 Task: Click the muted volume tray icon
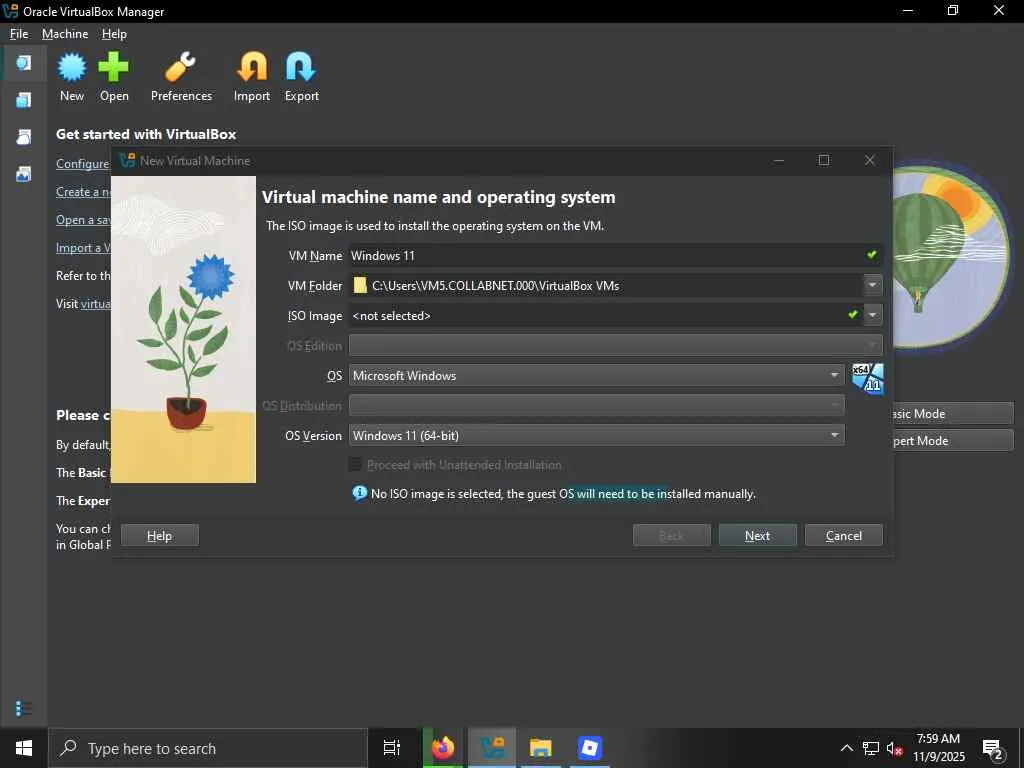(894, 748)
